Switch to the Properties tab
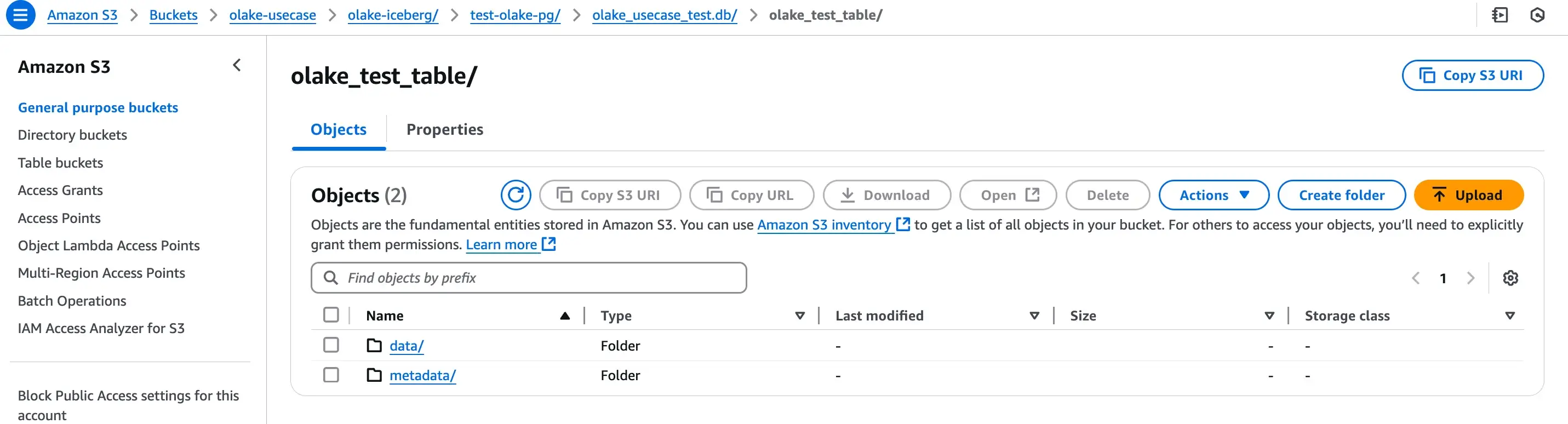 click(x=444, y=130)
